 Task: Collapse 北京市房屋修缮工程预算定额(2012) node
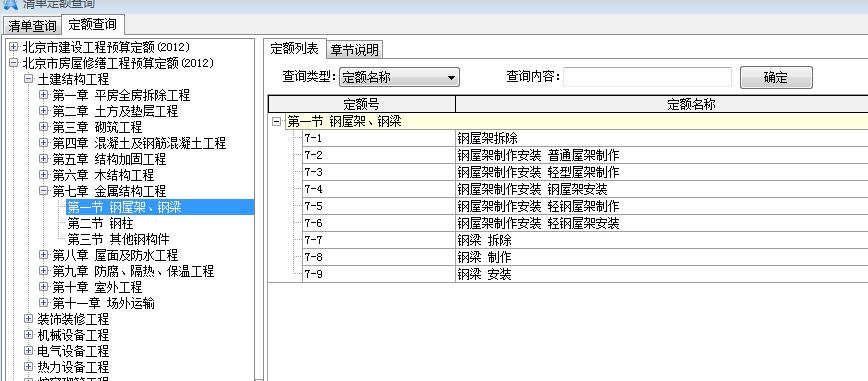pyautogui.click(x=14, y=63)
